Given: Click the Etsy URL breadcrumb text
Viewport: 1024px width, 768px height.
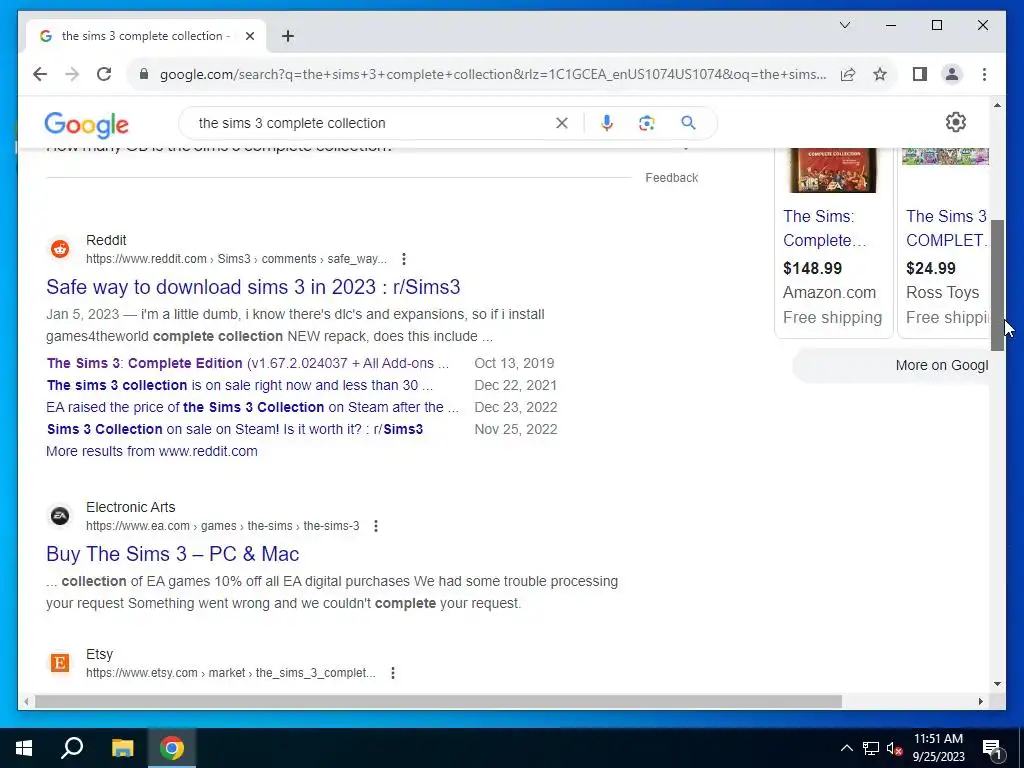Looking at the screenshot, I should [231, 673].
